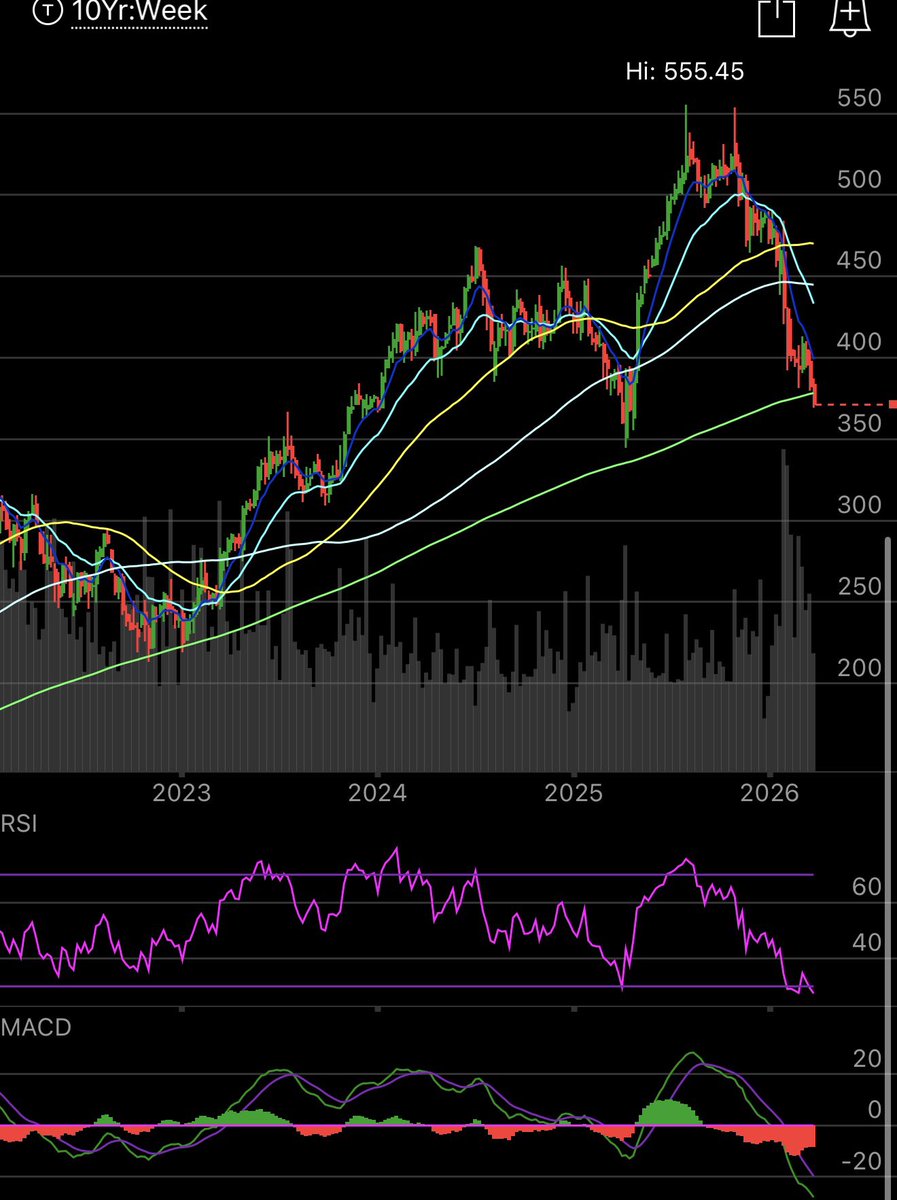Open the 10Yr:Week timeframe selector
This screenshot has width=897, height=1200.
(139, 13)
